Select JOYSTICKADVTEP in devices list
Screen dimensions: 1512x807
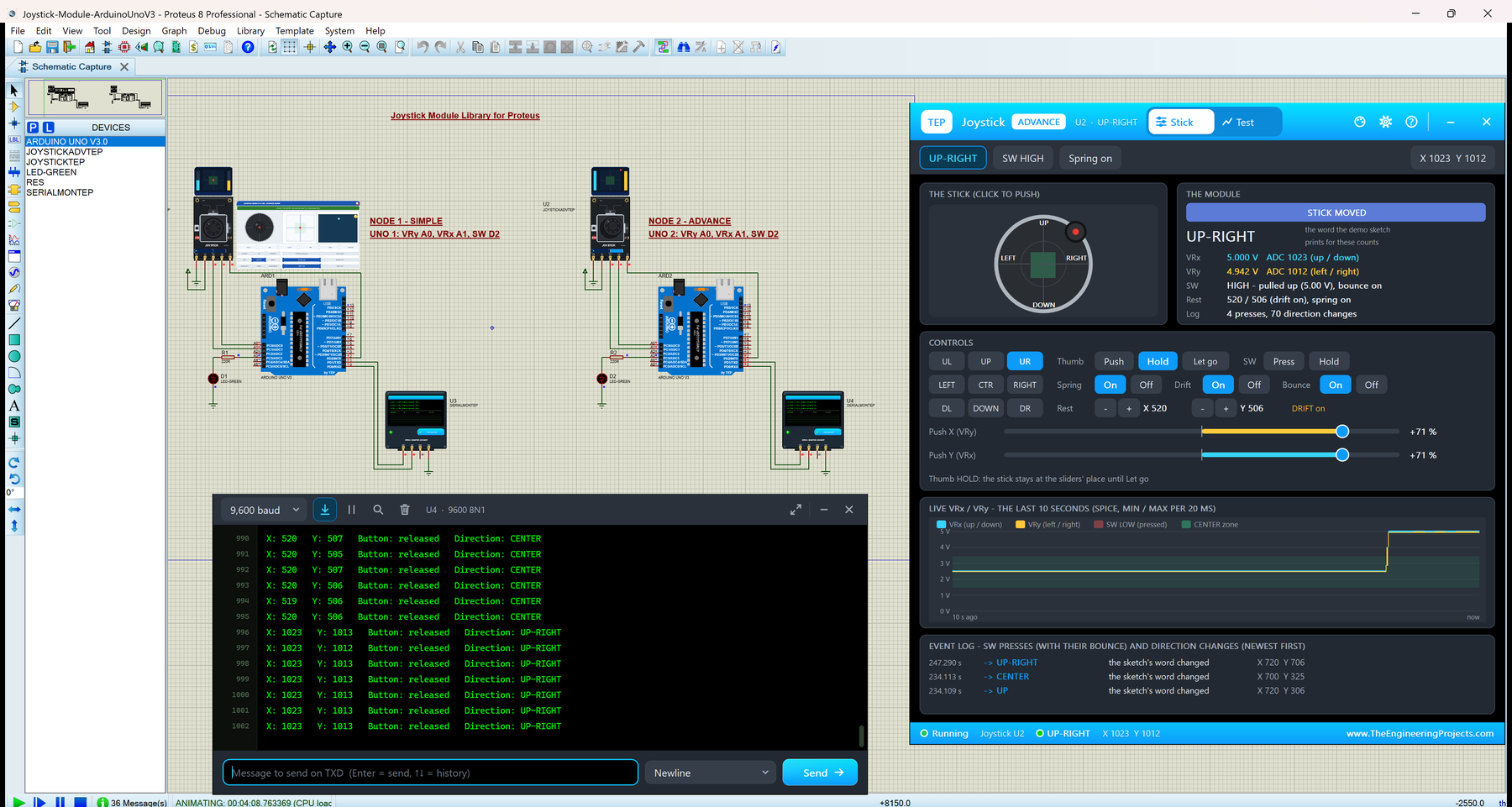point(65,152)
